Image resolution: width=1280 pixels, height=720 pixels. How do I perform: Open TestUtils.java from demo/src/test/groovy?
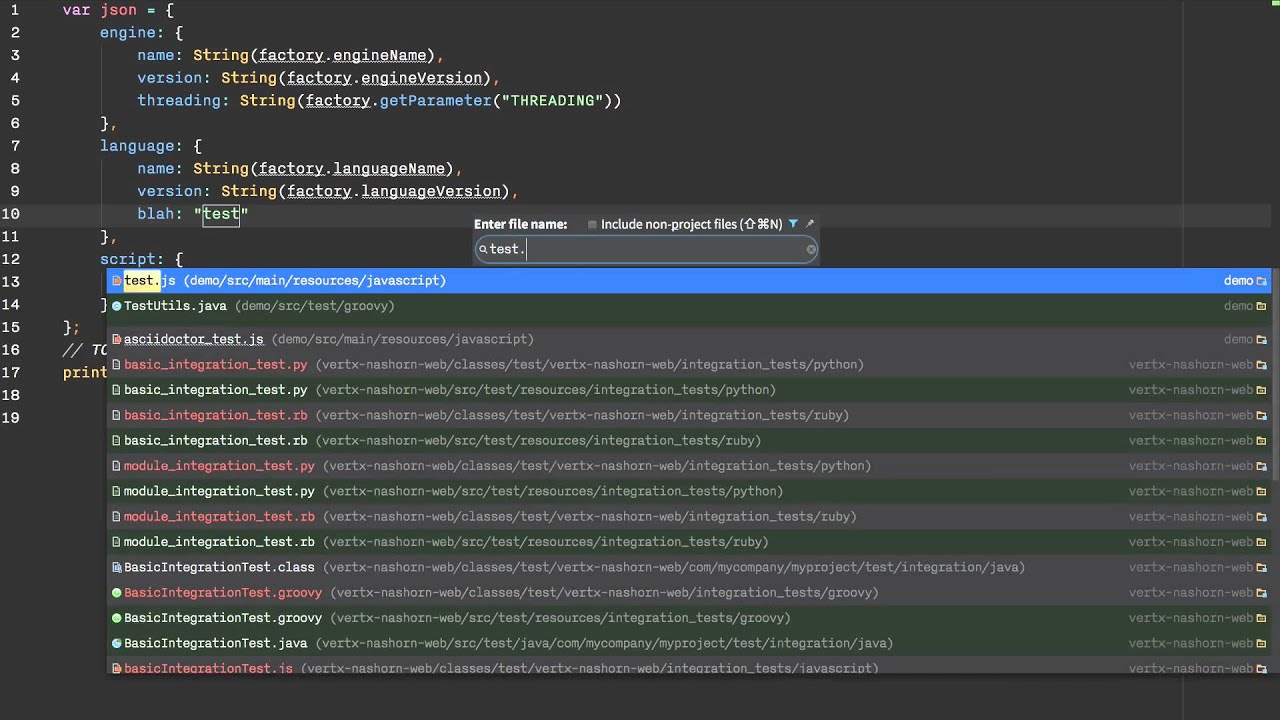click(689, 306)
